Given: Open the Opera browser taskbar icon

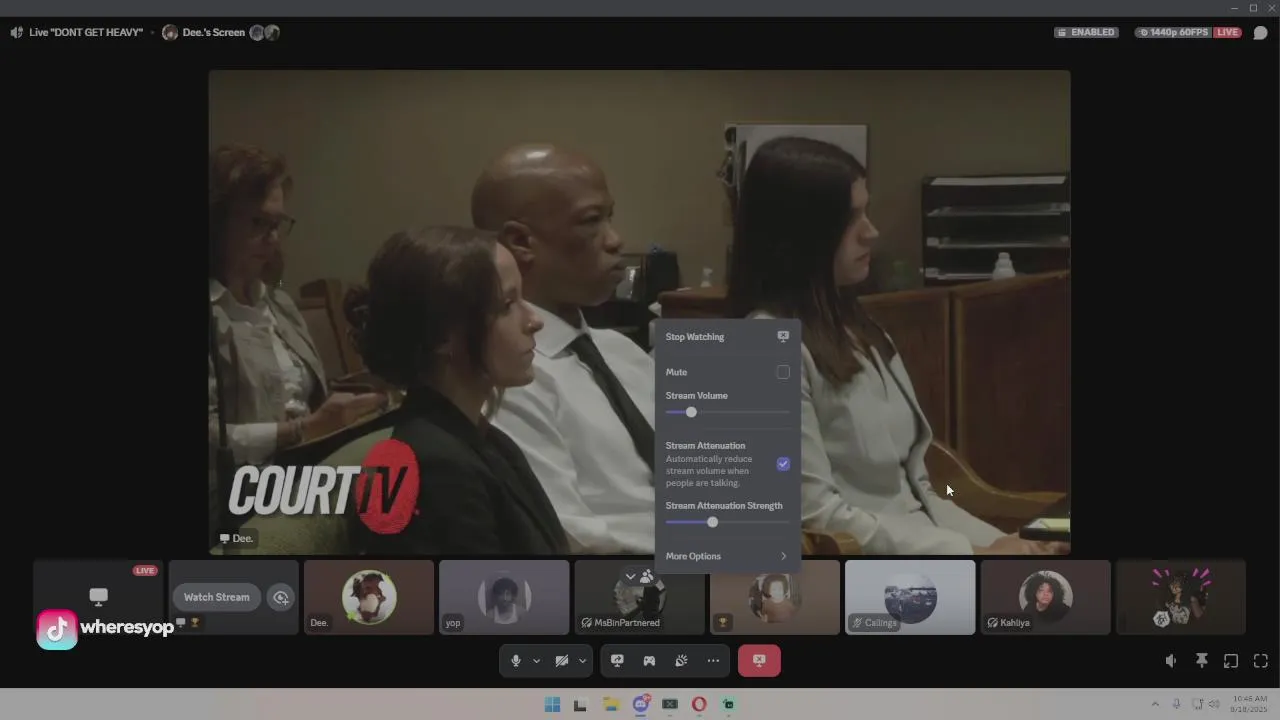Looking at the screenshot, I should [699, 705].
